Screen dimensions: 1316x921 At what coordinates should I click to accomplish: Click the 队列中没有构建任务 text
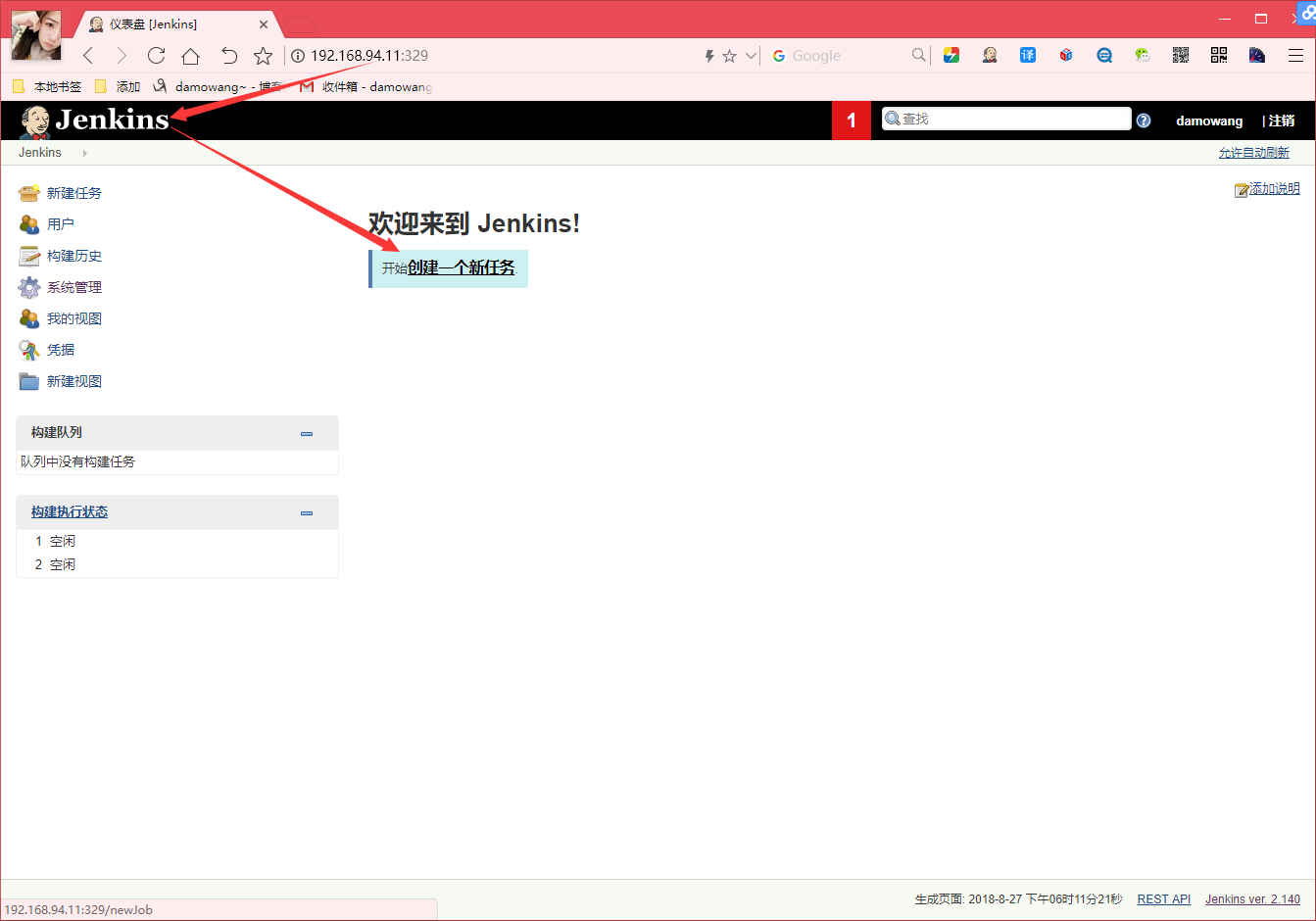click(x=78, y=461)
